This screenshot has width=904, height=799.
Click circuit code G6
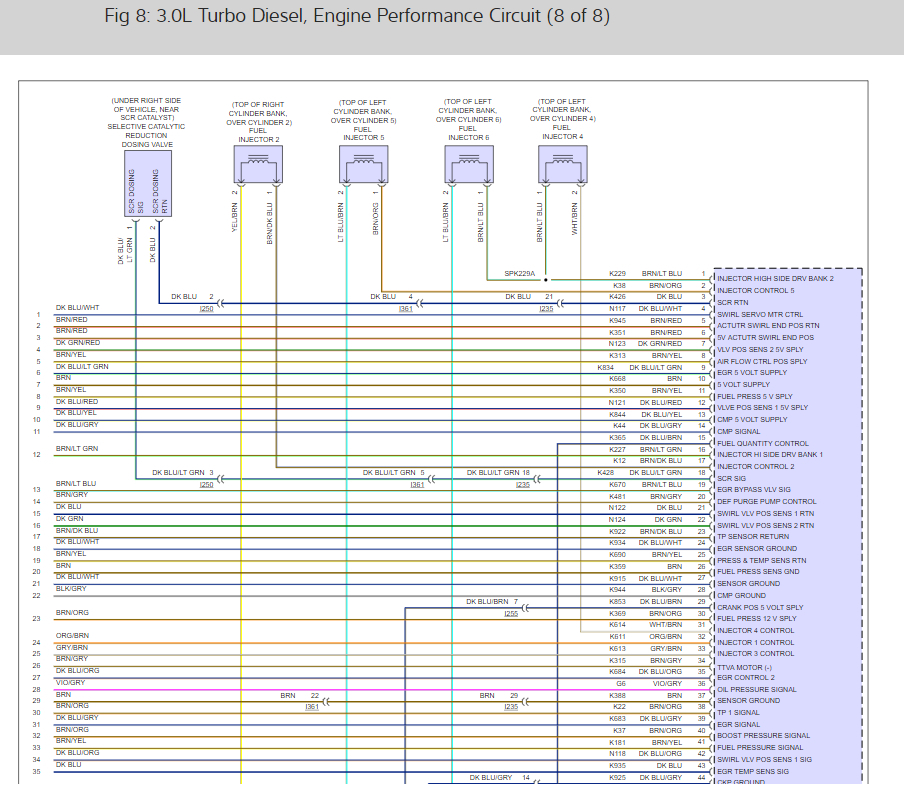click(621, 683)
